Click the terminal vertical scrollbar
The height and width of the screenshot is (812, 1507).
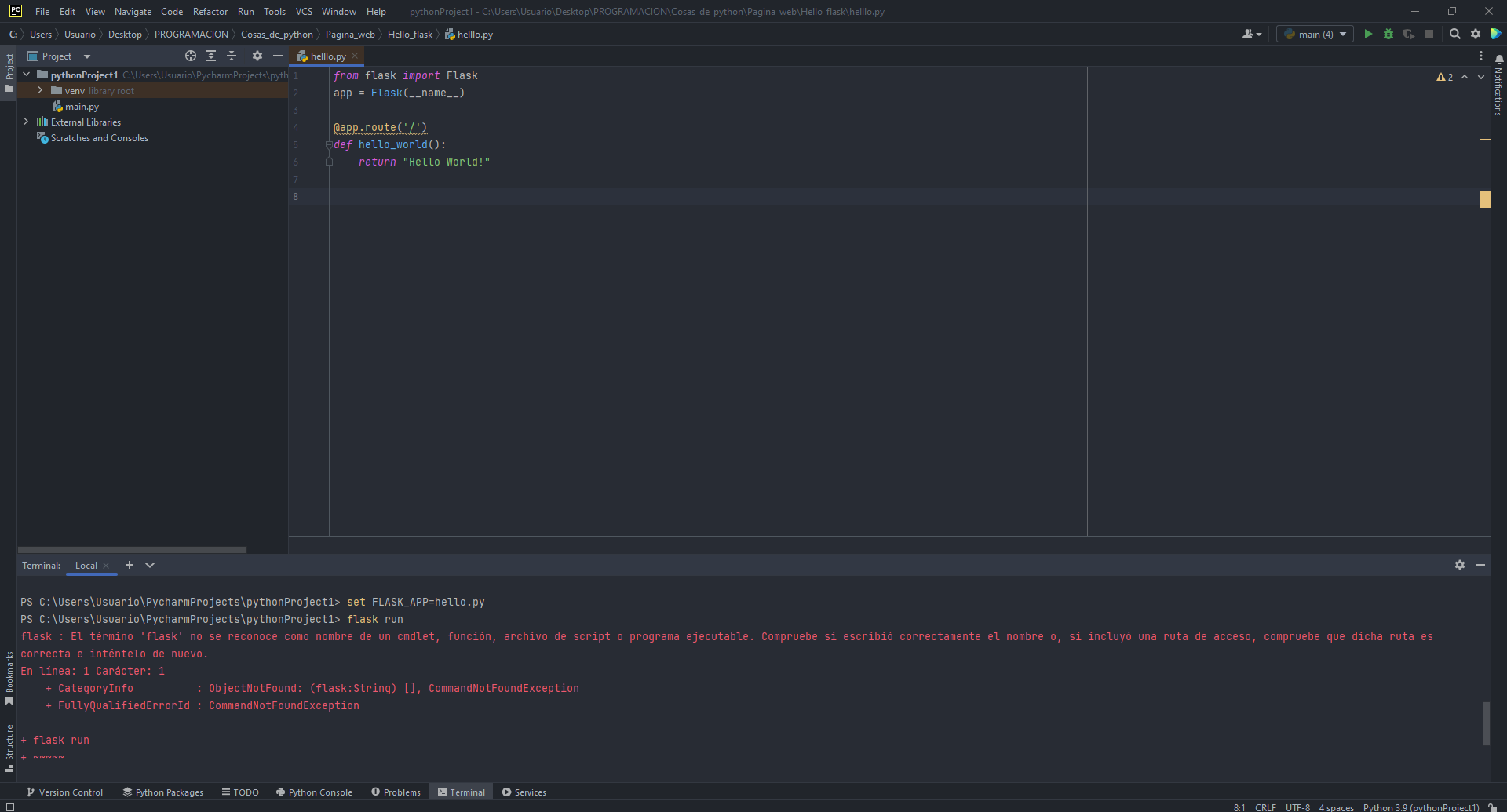coord(1486,723)
